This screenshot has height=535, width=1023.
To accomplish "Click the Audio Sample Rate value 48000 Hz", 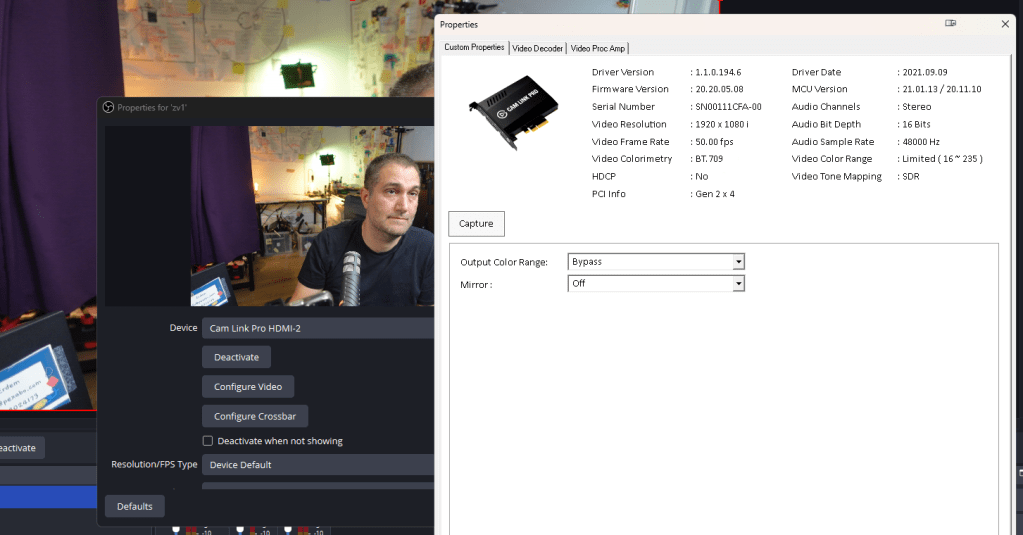I will [921, 142].
